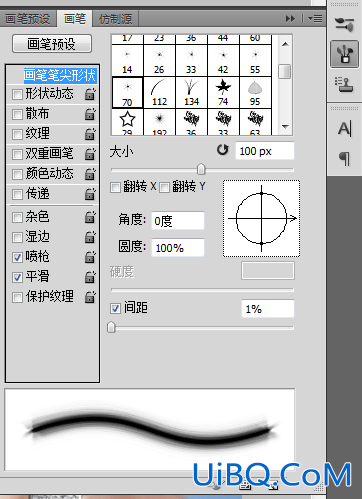The image size is (362, 499).
Task: Uncheck the 喷枪 checkbox
Action: (x=17, y=257)
